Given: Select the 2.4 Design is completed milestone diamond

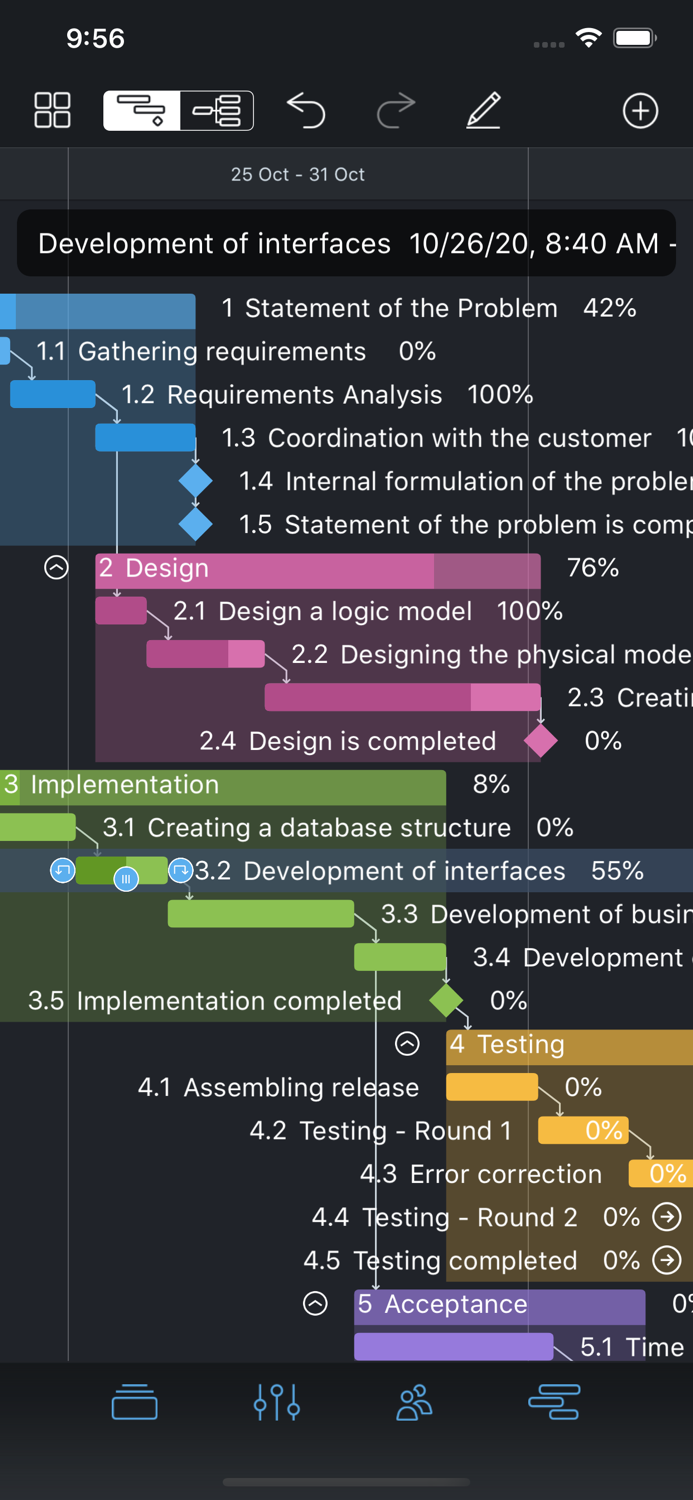Looking at the screenshot, I should (541, 741).
